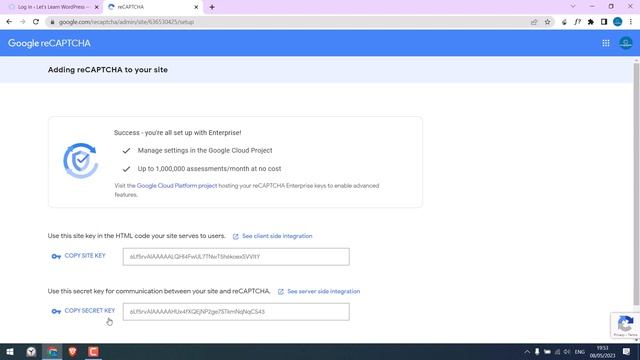Screen dimensions: 640x360
Task: Click the site key text field
Action: [x=236, y=257]
